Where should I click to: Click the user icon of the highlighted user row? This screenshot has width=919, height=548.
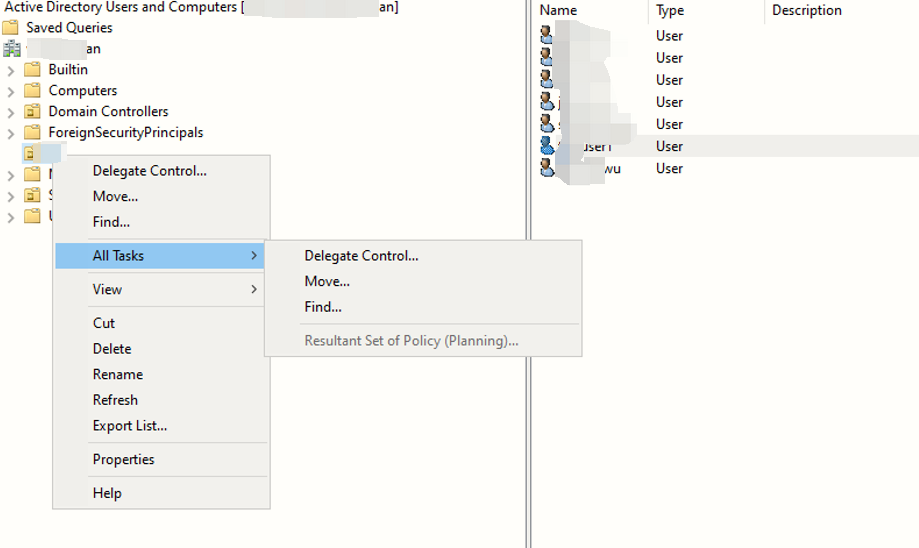pyautogui.click(x=547, y=146)
